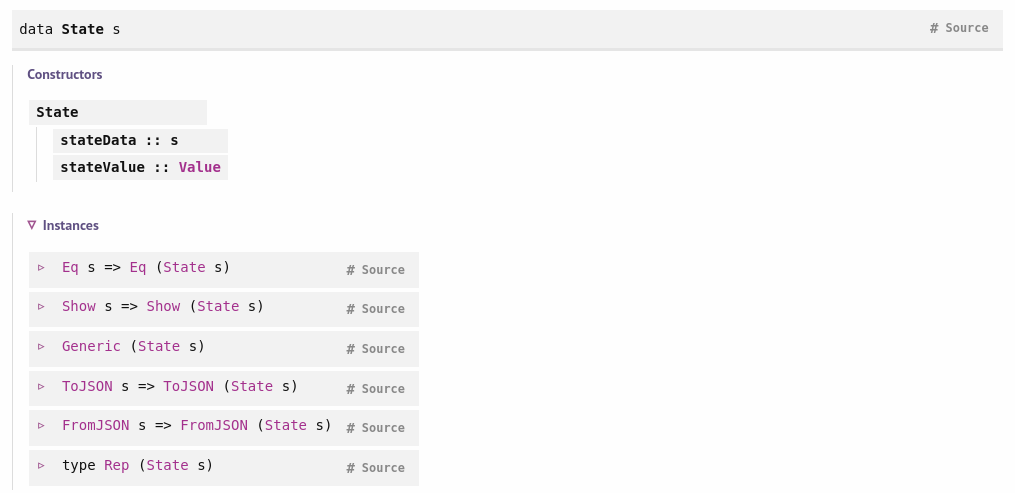The height and width of the screenshot is (493, 1015).
Task: Collapse the Instances section triangle
Action: pyautogui.click(x=32, y=226)
